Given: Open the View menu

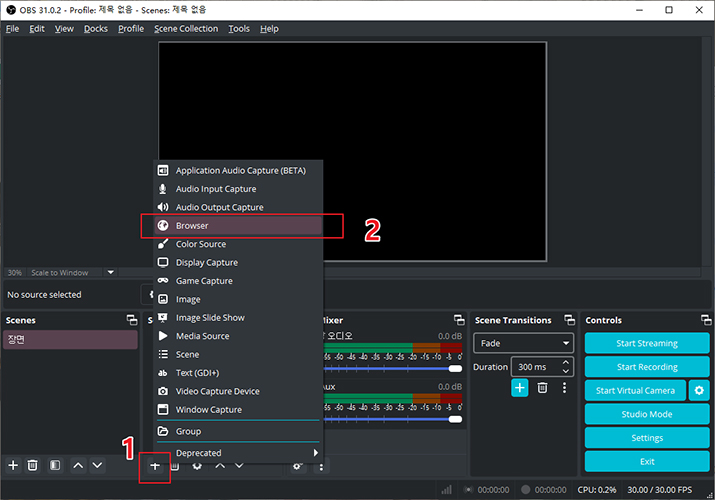Looking at the screenshot, I should pyautogui.click(x=64, y=29).
